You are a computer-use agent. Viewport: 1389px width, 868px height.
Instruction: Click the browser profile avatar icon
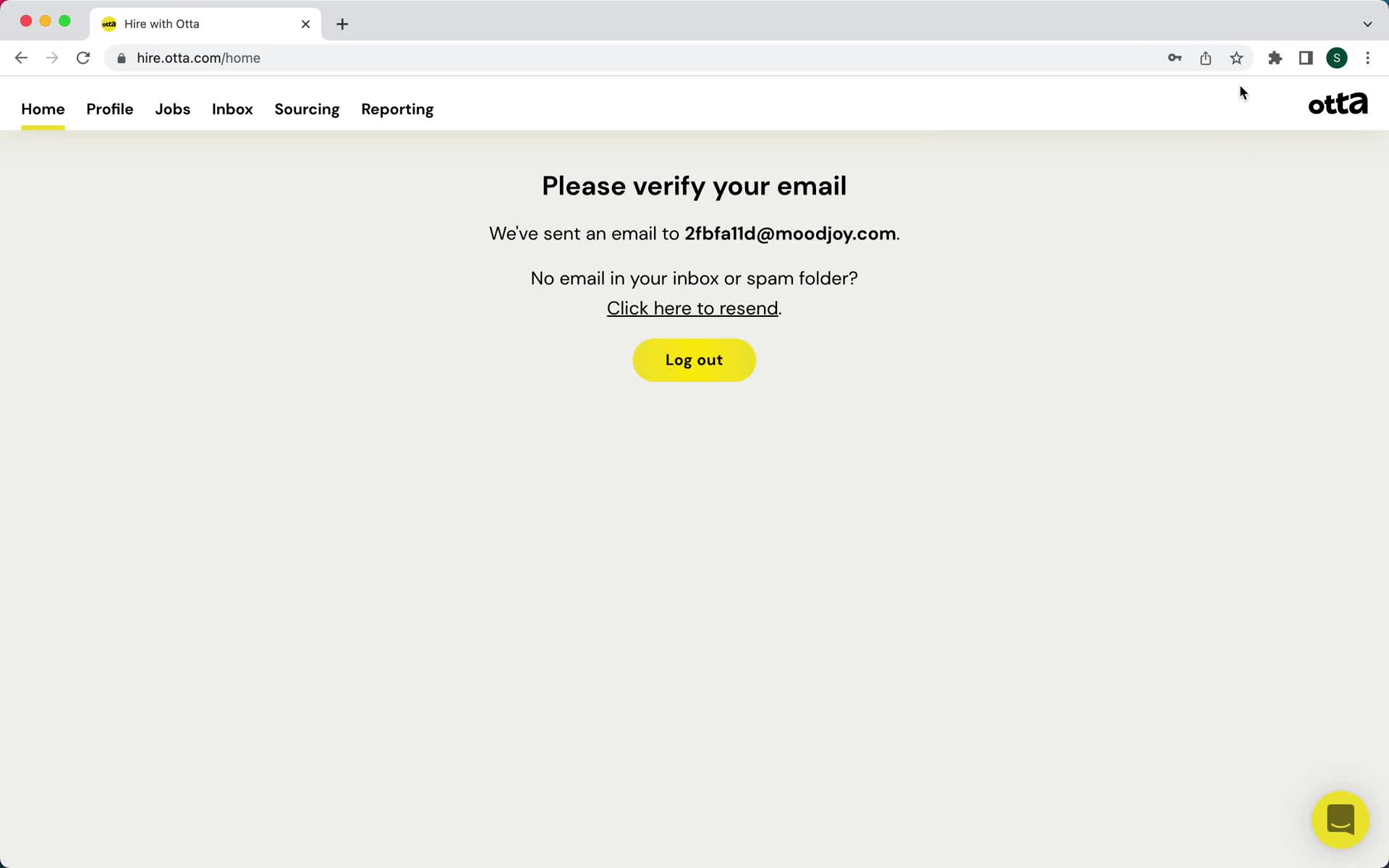[x=1337, y=58]
